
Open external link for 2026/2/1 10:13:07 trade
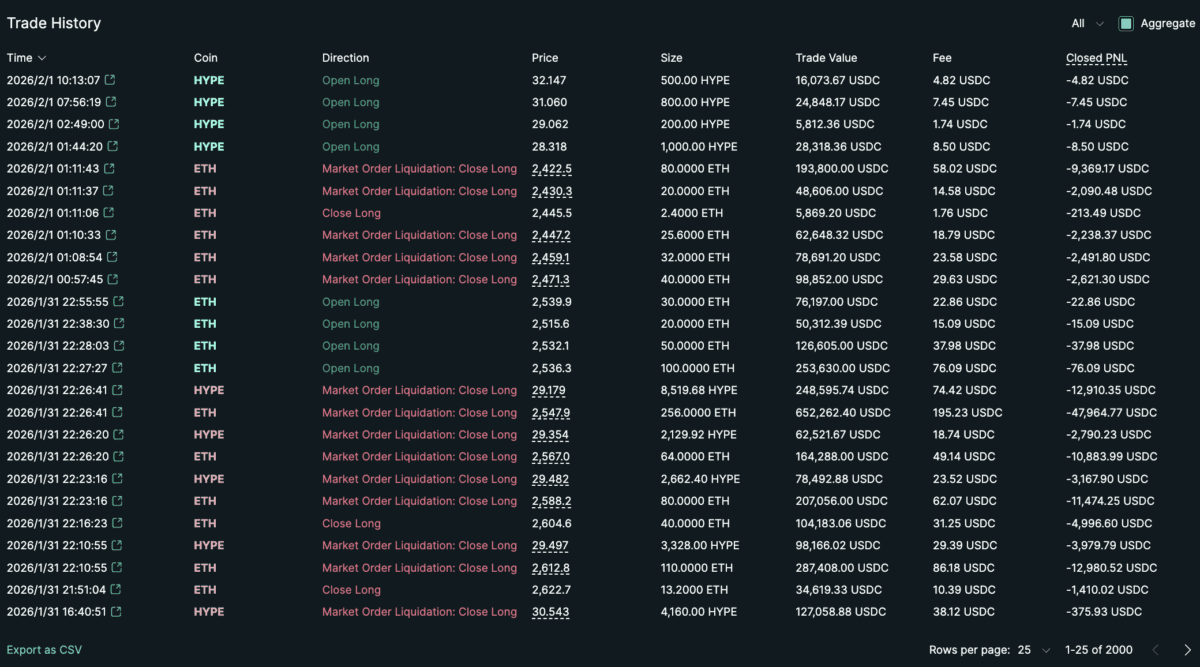click(x=110, y=80)
